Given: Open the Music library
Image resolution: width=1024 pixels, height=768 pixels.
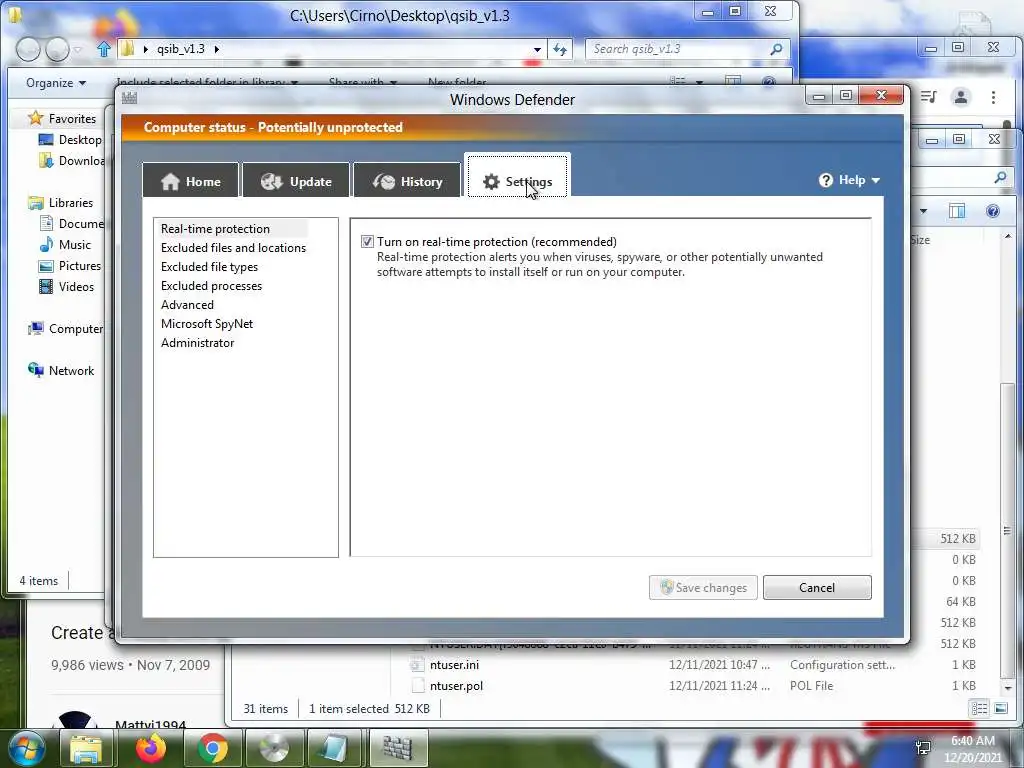Looking at the screenshot, I should point(65,245).
